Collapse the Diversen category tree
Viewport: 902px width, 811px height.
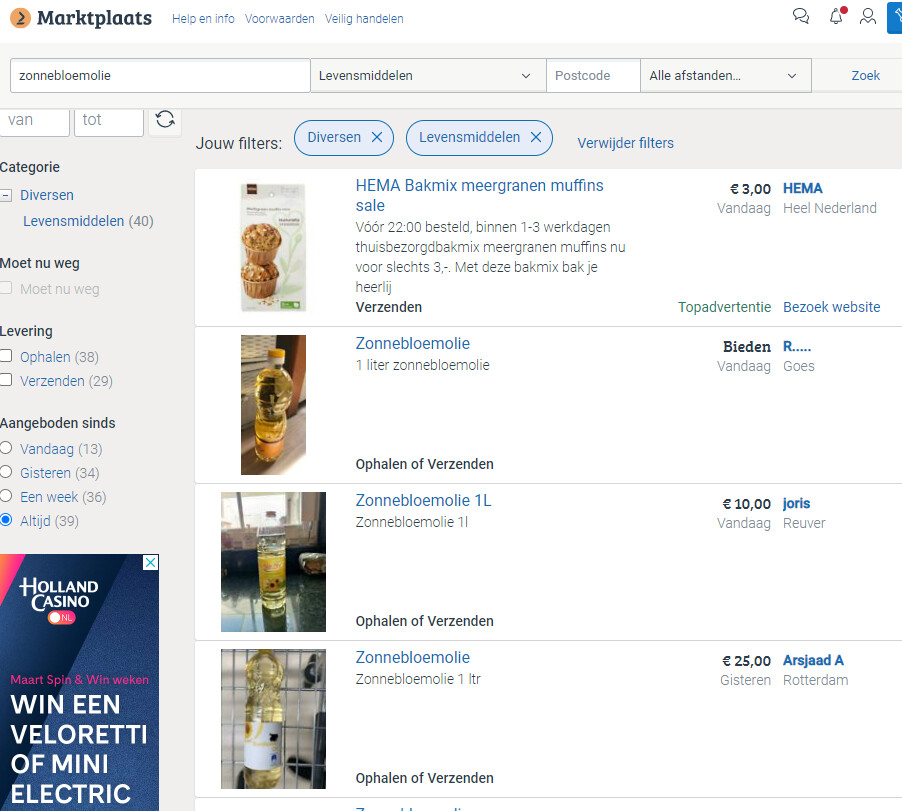pyautogui.click(x=6, y=196)
